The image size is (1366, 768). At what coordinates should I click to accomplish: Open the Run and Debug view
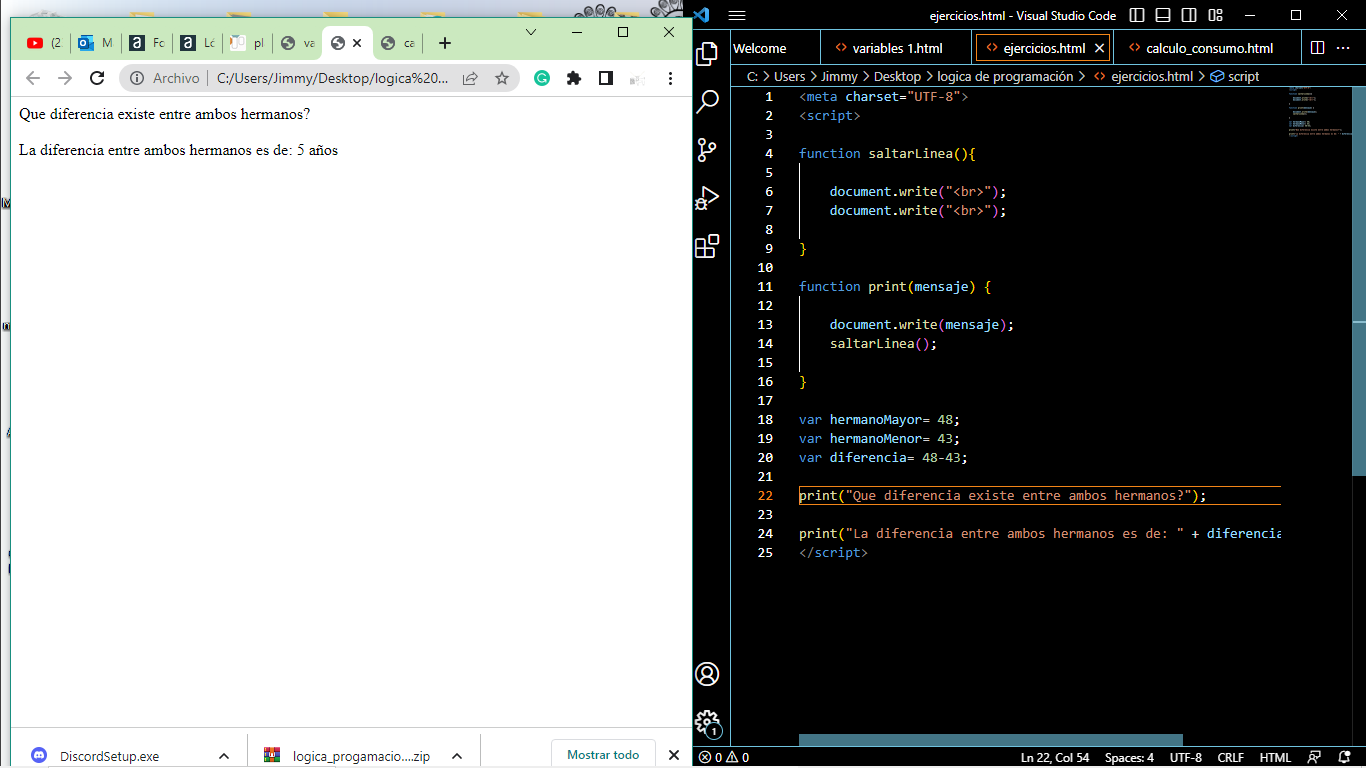click(707, 198)
